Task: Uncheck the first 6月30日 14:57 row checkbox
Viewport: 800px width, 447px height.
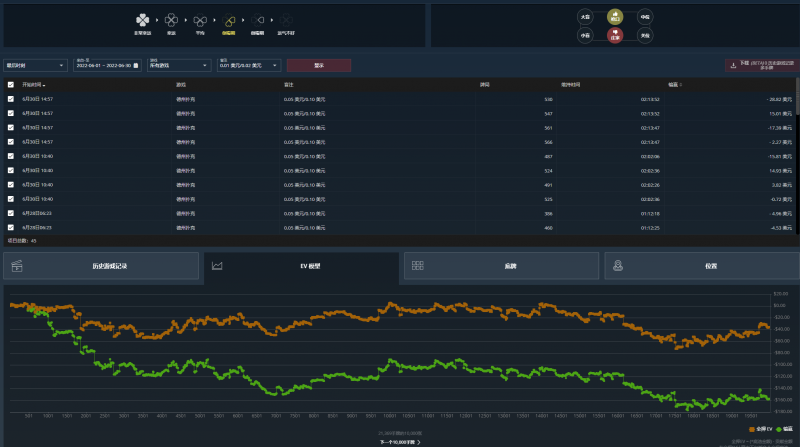Action: pos(11,100)
